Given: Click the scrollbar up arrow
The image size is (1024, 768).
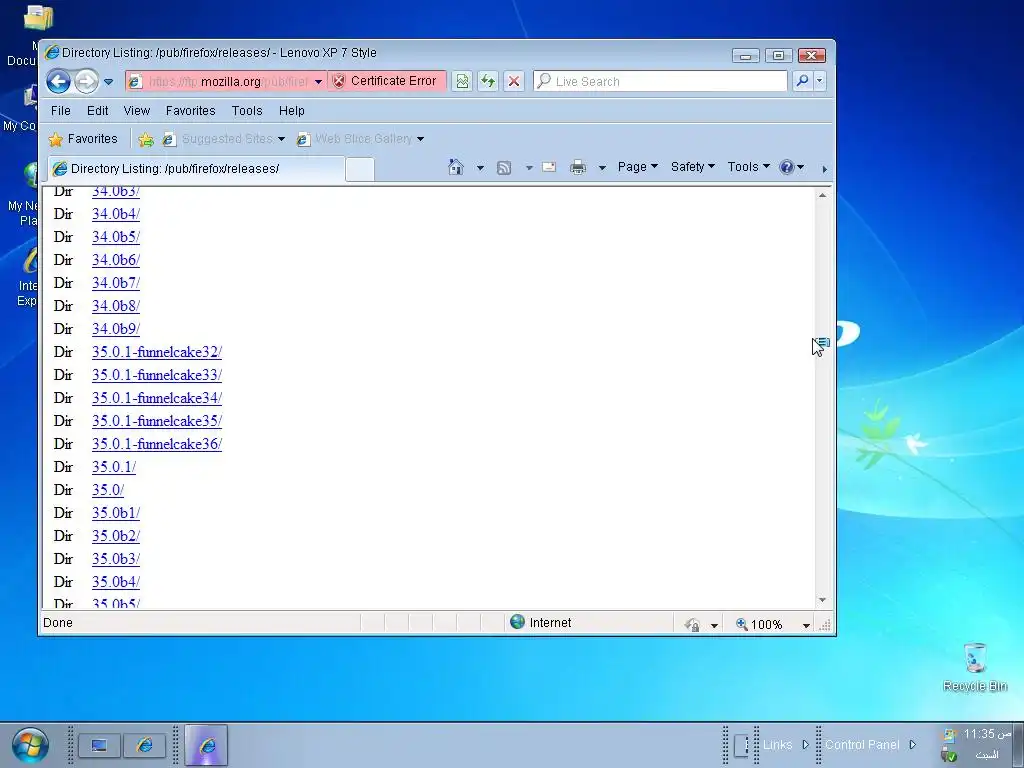Looking at the screenshot, I should point(822,195).
